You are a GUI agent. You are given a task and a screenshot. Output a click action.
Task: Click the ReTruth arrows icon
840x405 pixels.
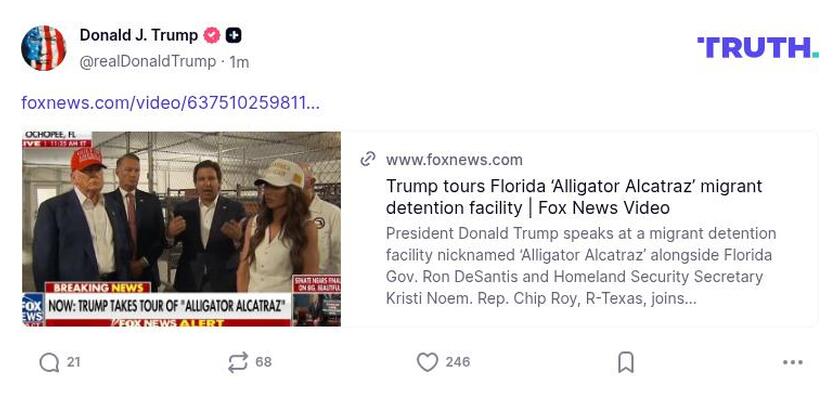pos(237,362)
